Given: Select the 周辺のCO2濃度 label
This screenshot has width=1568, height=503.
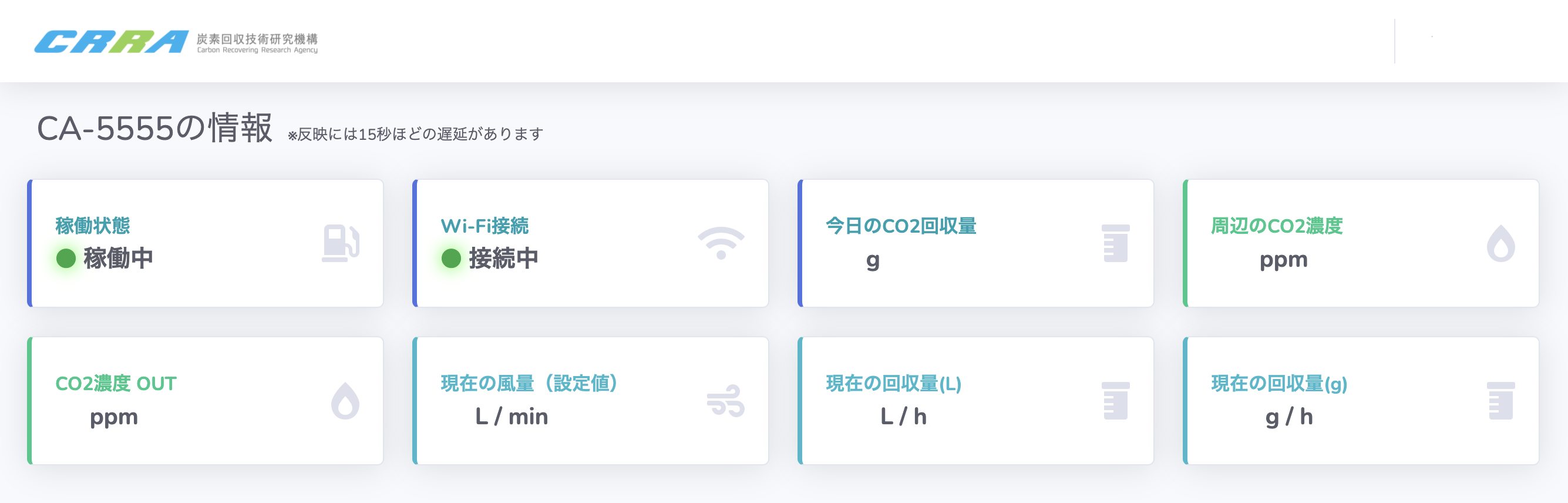Looking at the screenshot, I should tap(1277, 226).
